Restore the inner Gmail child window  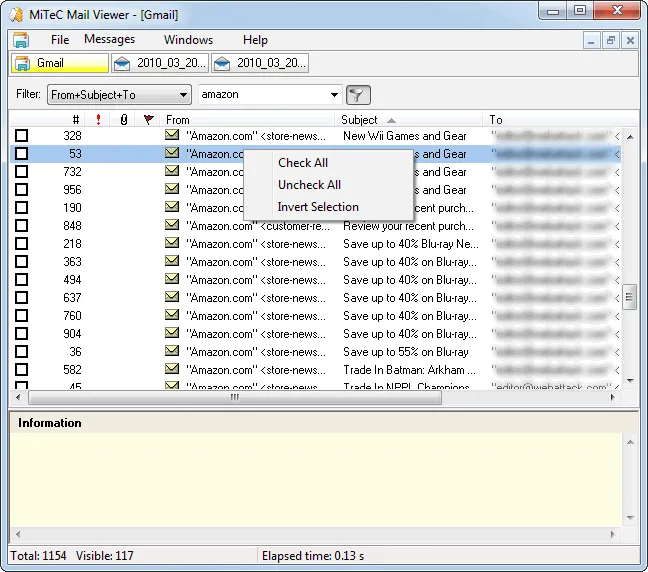pyautogui.click(x=610, y=41)
